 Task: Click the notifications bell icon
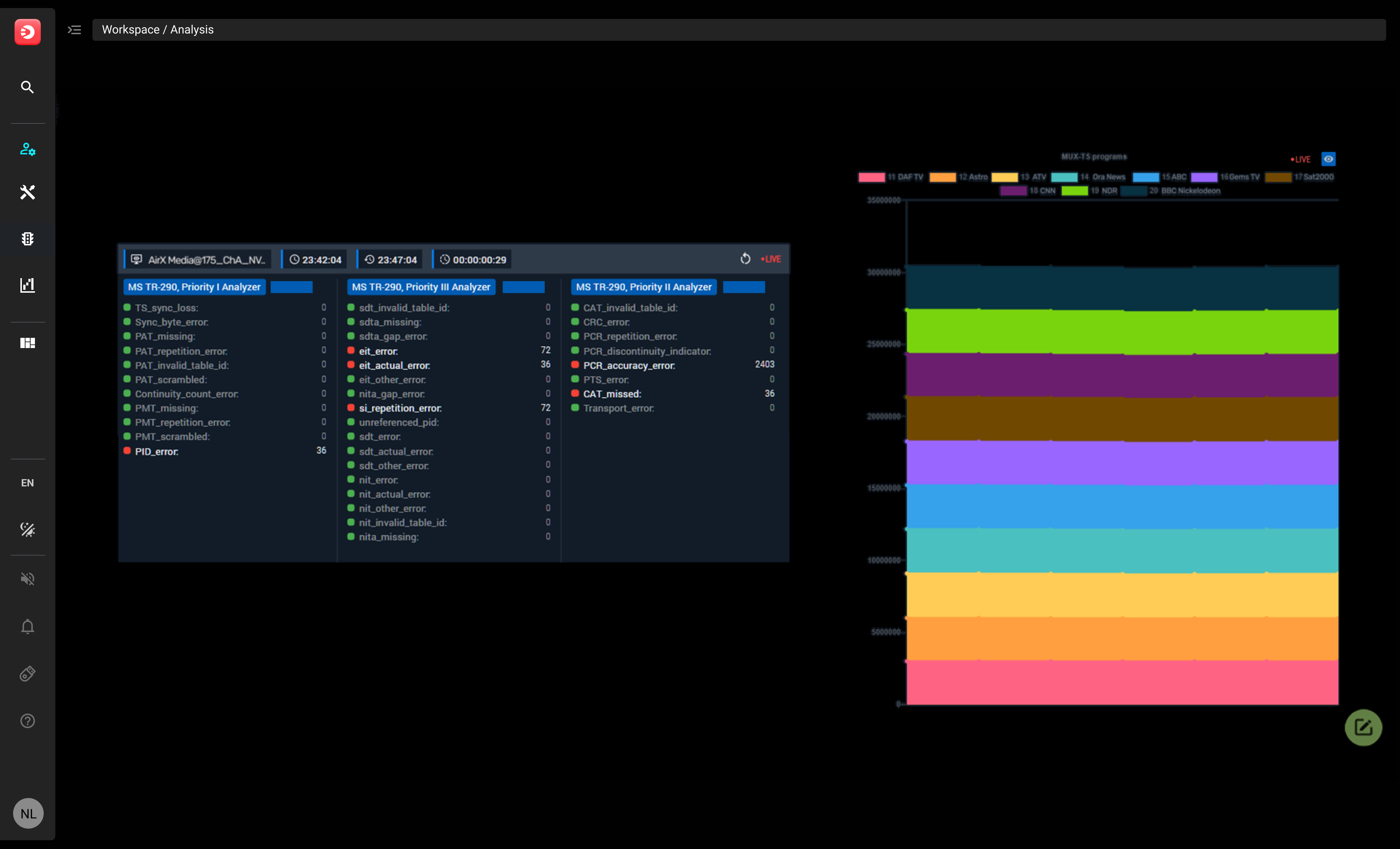pos(27,626)
